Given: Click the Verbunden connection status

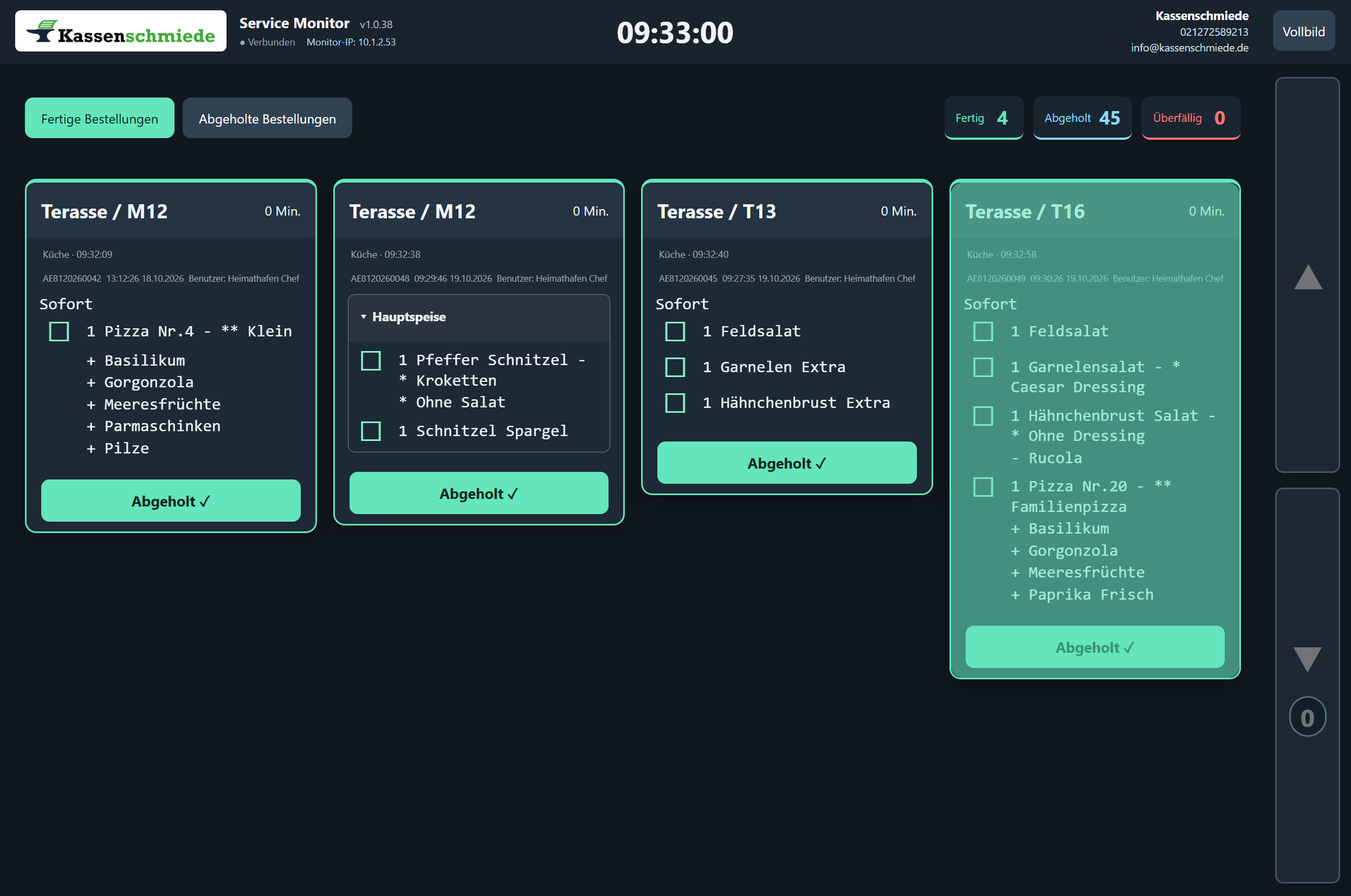Looking at the screenshot, I should click(268, 42).
